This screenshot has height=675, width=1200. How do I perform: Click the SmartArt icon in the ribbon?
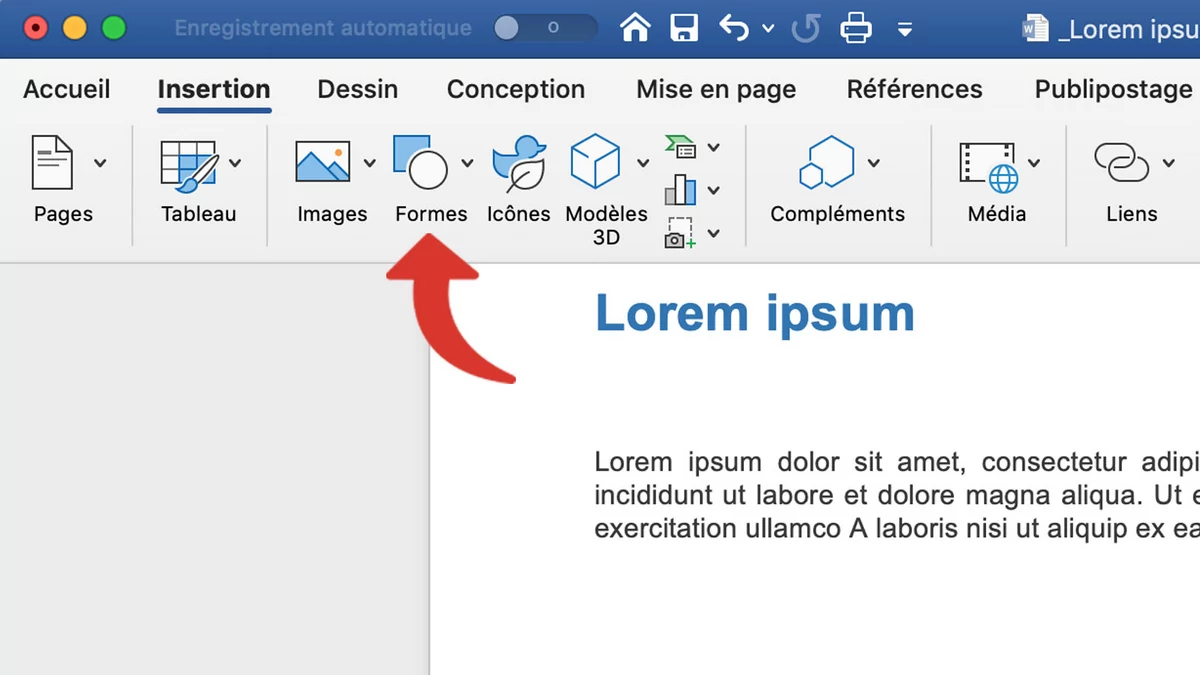point(681,147)
